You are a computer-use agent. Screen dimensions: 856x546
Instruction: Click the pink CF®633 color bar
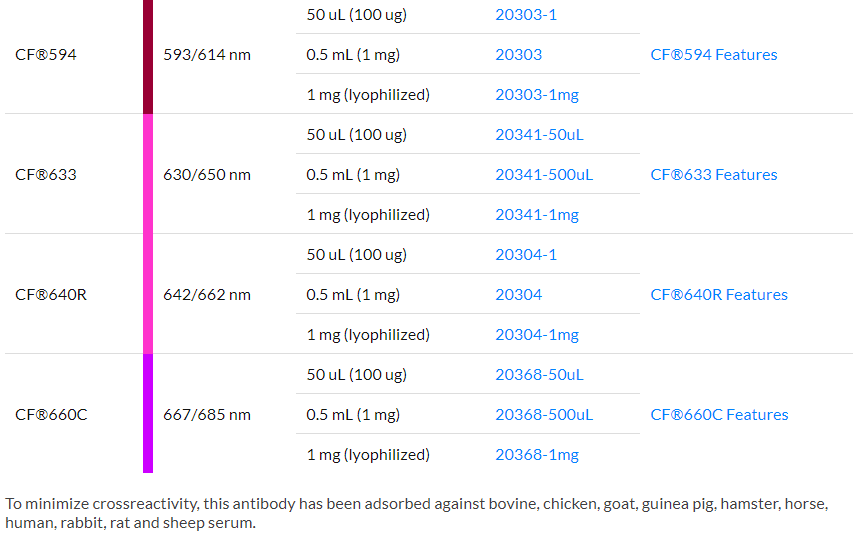tap(148, 174)
